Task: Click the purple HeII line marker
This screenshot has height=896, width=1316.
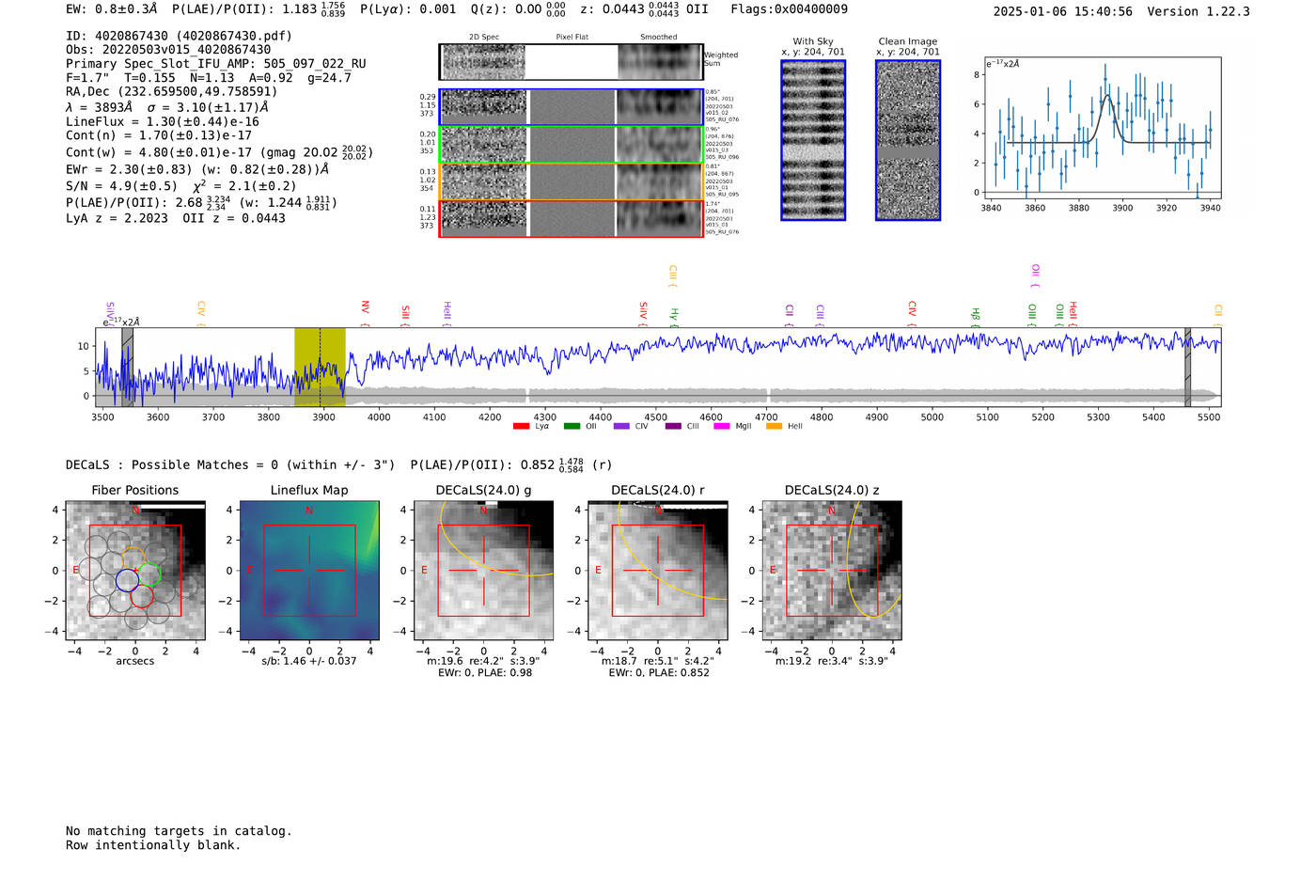Action: point(446,313)
